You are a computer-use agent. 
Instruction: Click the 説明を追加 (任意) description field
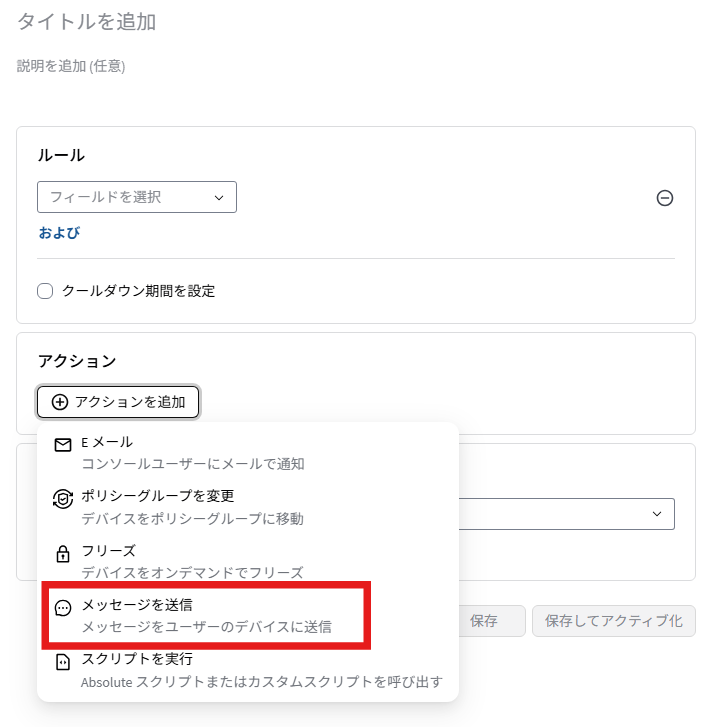[x=71, y=66]
